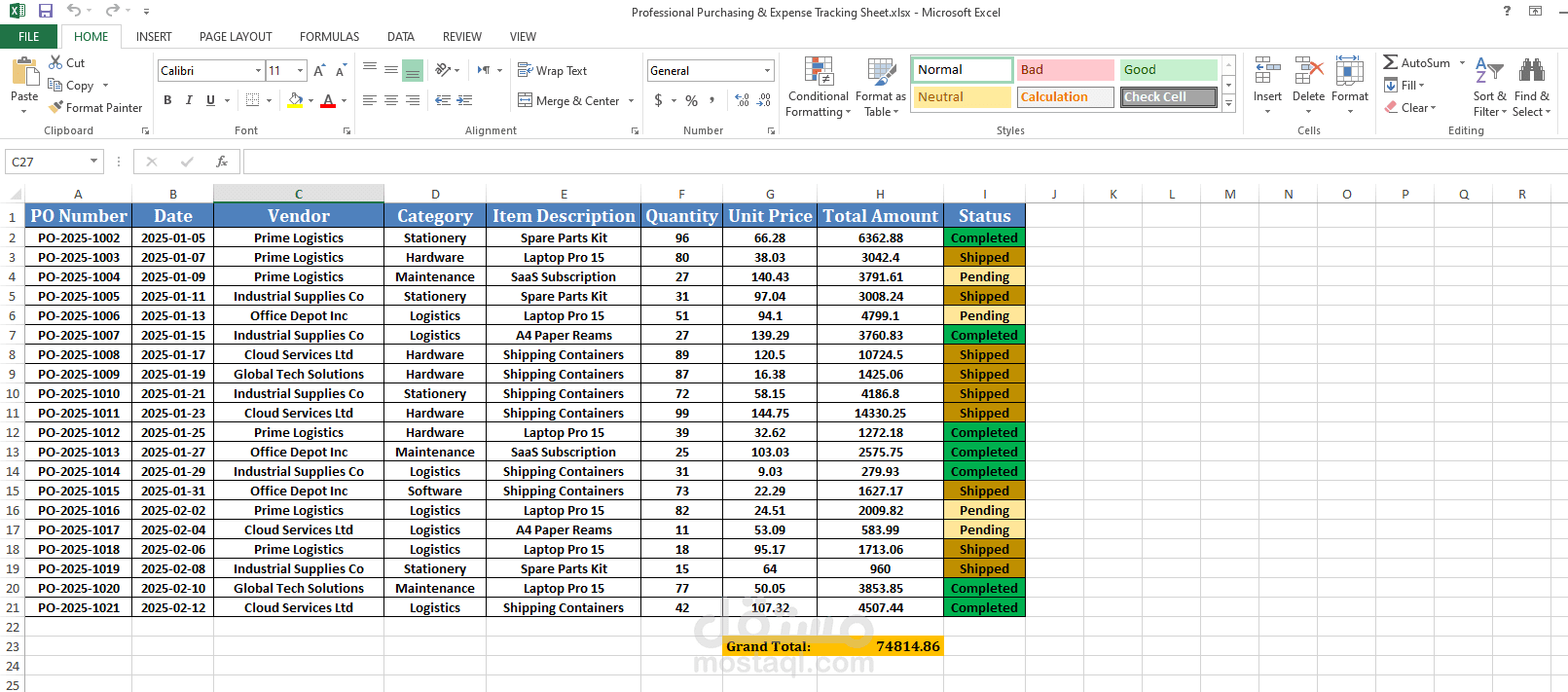Viewport: 1568px width, 692px height.
Task: Toggle middle vertical alignment button
Action: (390, 71)
